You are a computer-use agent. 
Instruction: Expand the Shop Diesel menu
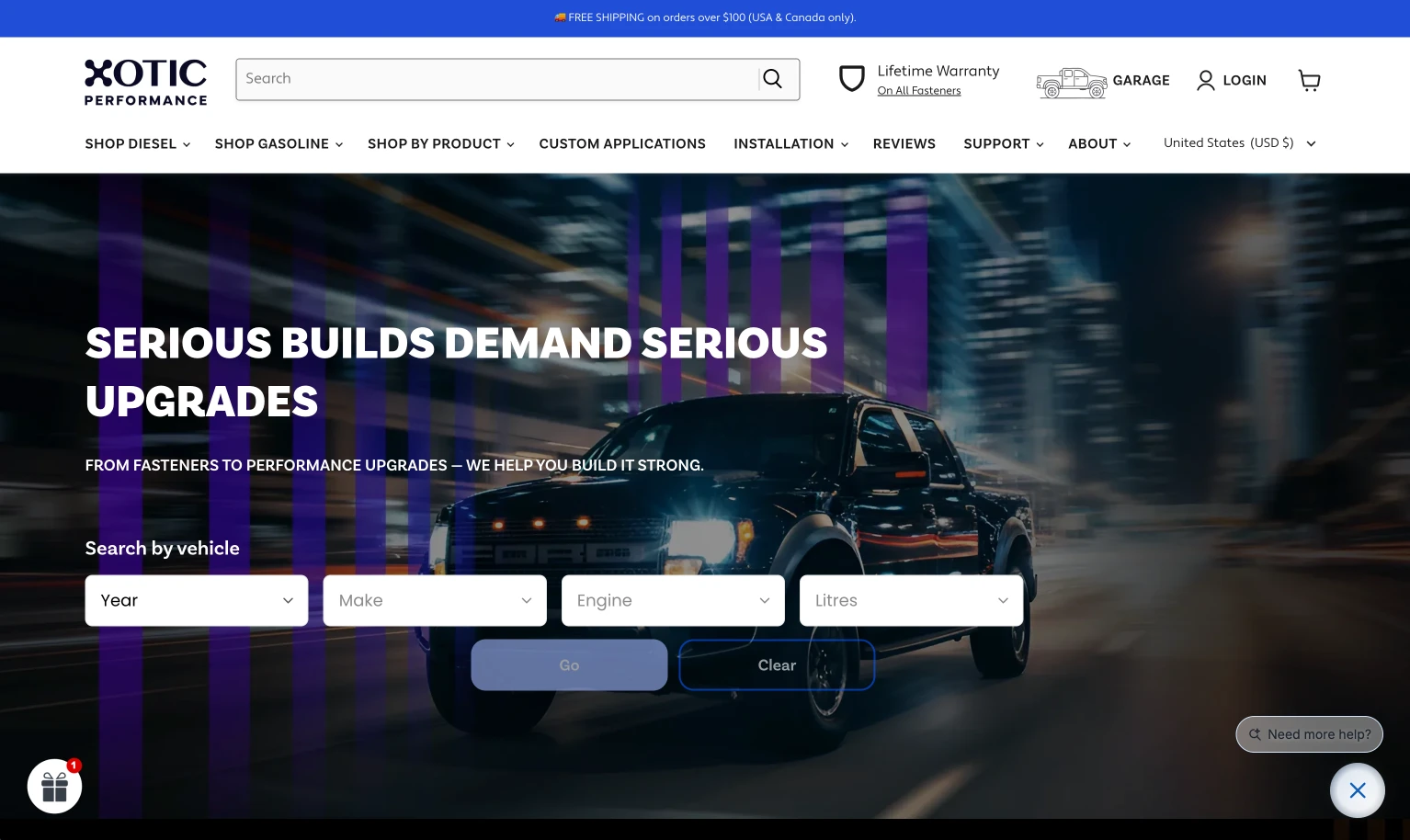[138, 144]
